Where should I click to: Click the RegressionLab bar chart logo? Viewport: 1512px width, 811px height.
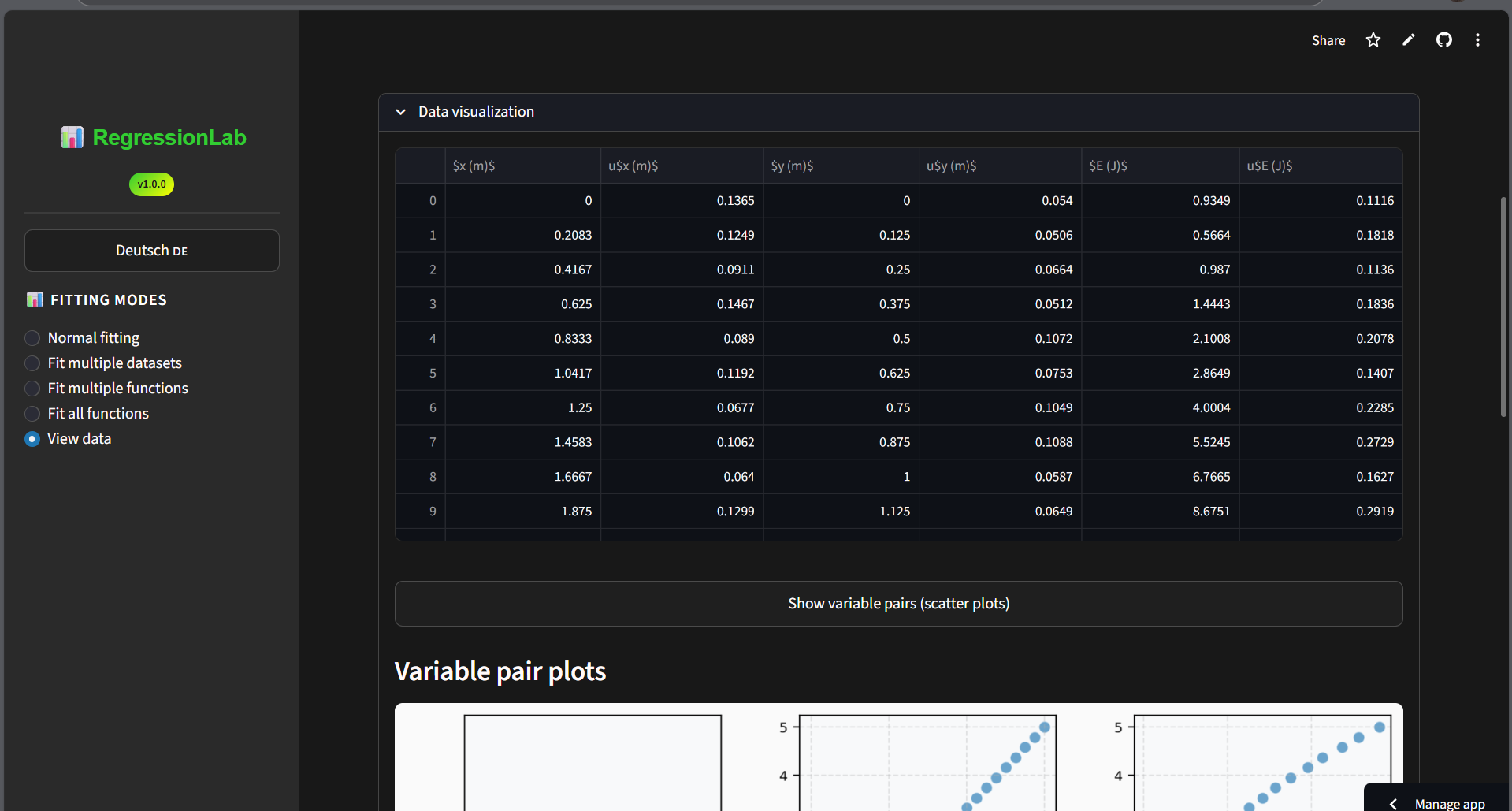point(72,137)
